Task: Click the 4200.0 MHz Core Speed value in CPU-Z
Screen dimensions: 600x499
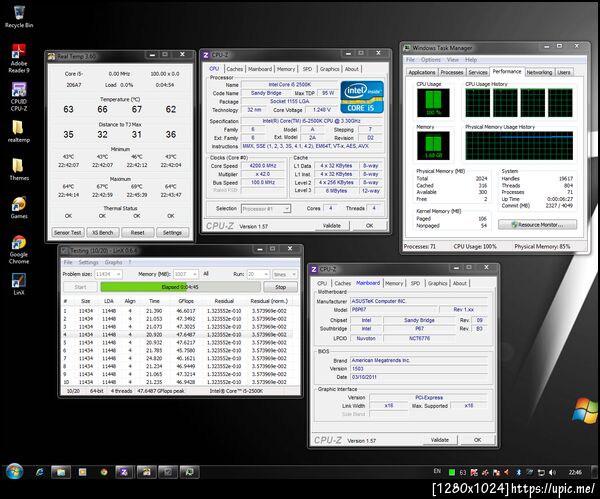Action: [262, 166]
